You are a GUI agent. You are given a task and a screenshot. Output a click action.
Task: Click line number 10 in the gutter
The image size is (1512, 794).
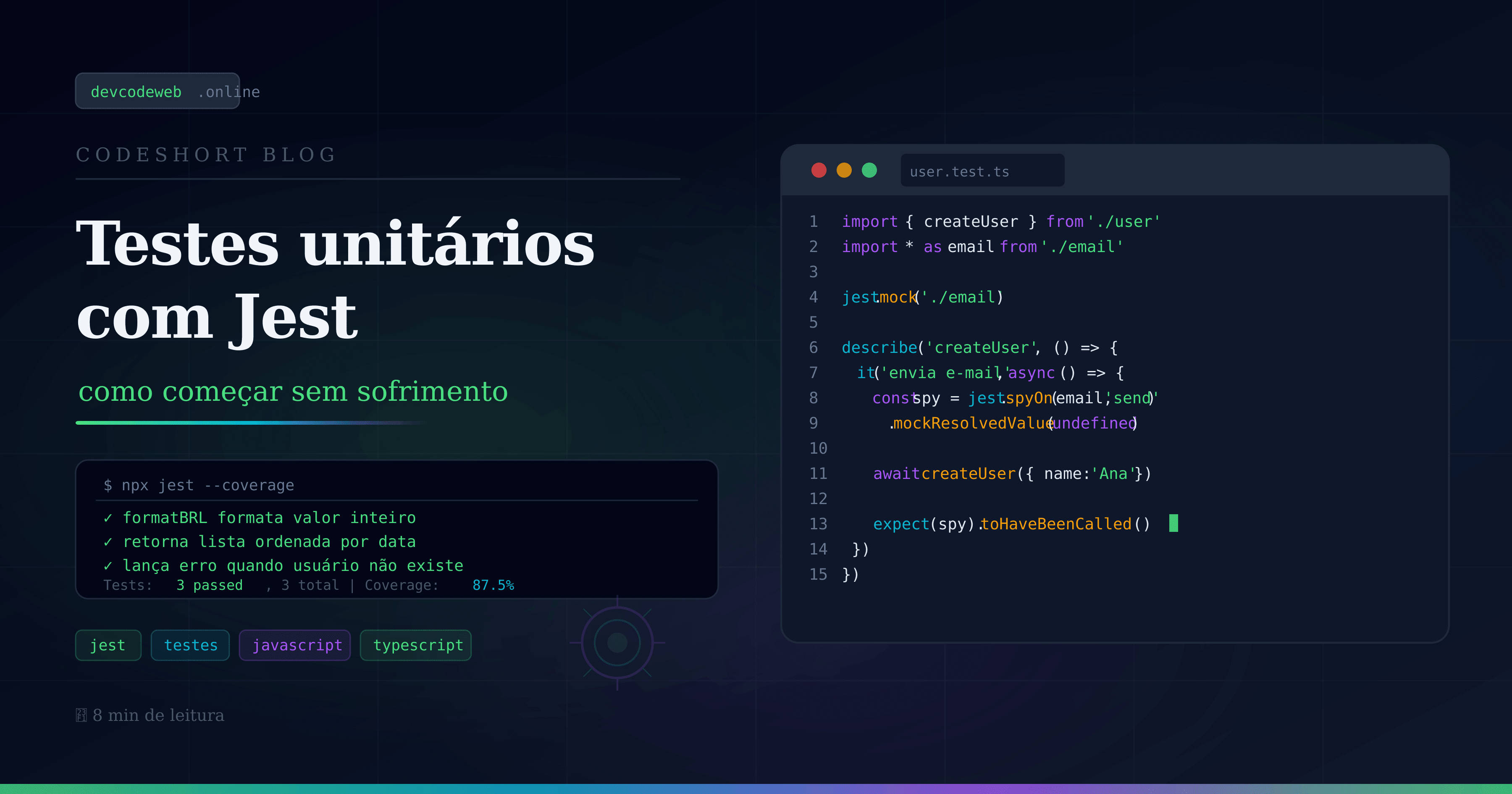coord(818,449)
